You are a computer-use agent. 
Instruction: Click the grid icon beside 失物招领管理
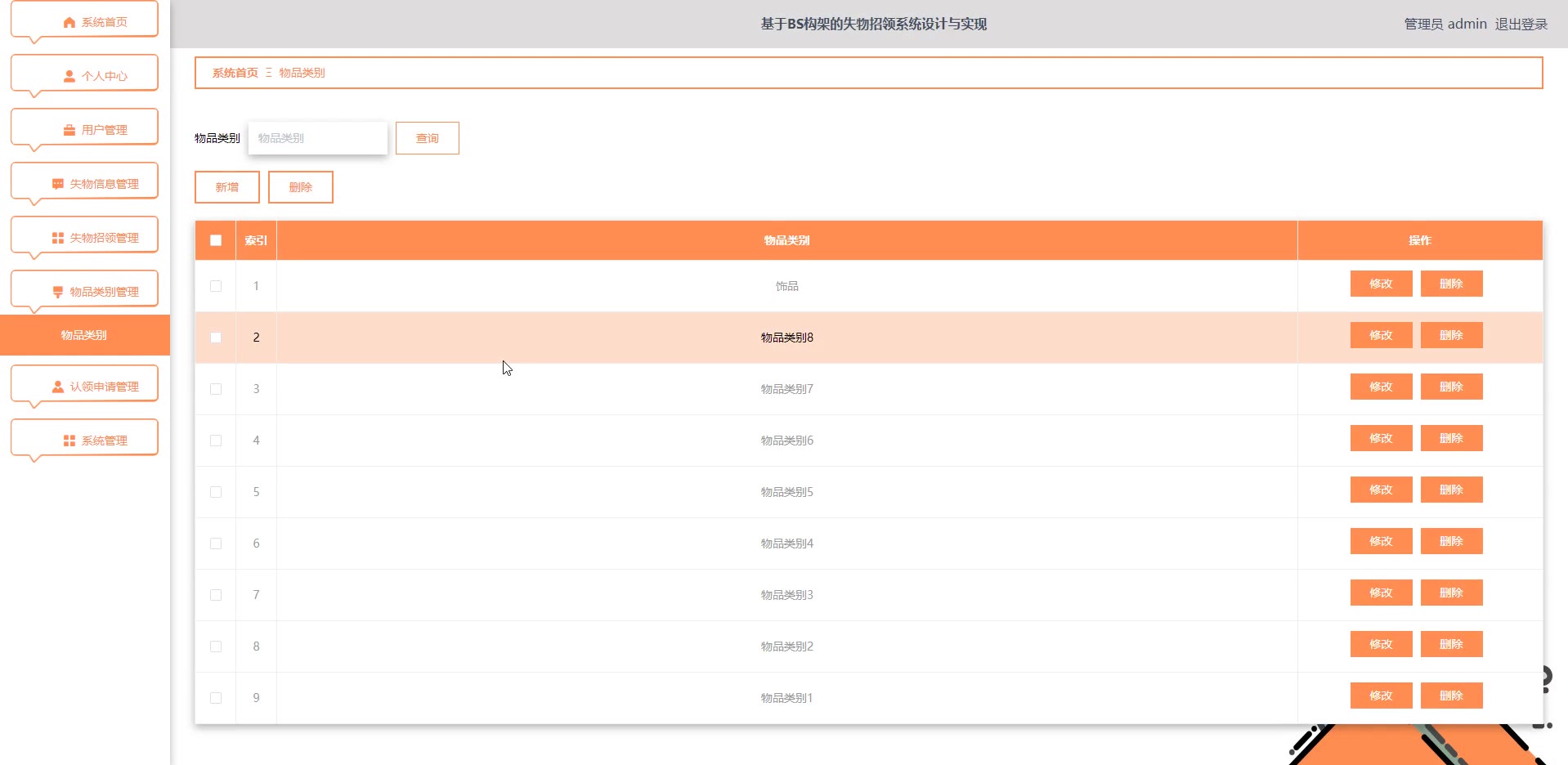58,238
